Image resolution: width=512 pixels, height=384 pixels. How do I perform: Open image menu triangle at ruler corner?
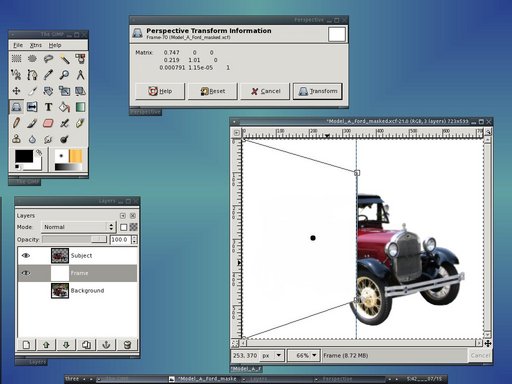[236, 133]
